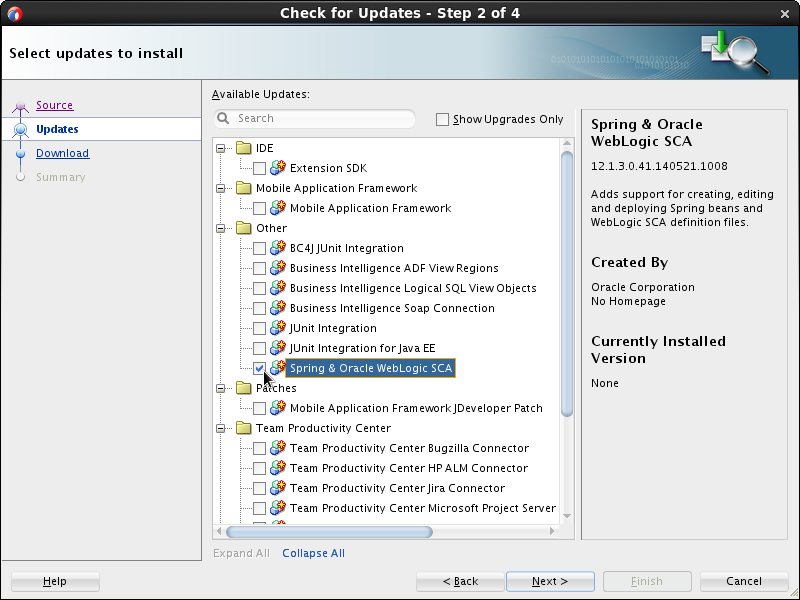Screen dimensions: 800x600
Task: Close the Check for Updates dialog
Action: coord(785,14)
